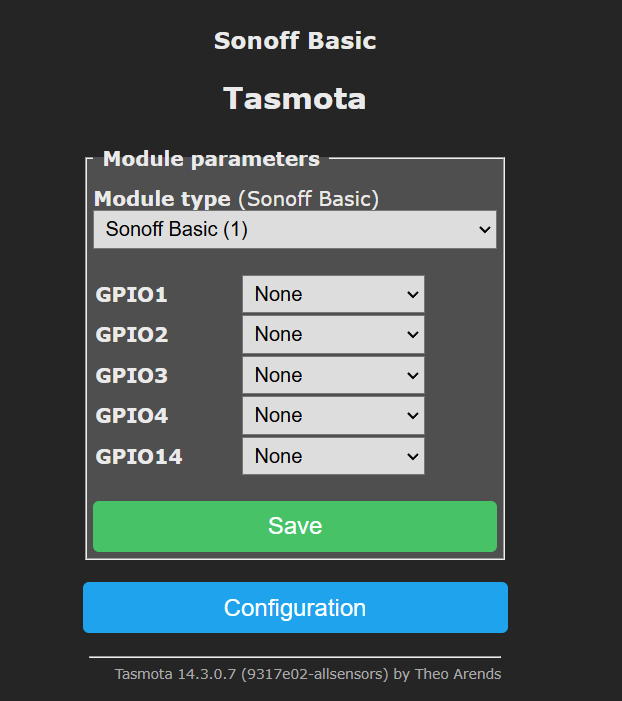This screenshot has width=622, height=701.
Task: Click the (Sonoff Basic) current module text
Action: [309, 198]
